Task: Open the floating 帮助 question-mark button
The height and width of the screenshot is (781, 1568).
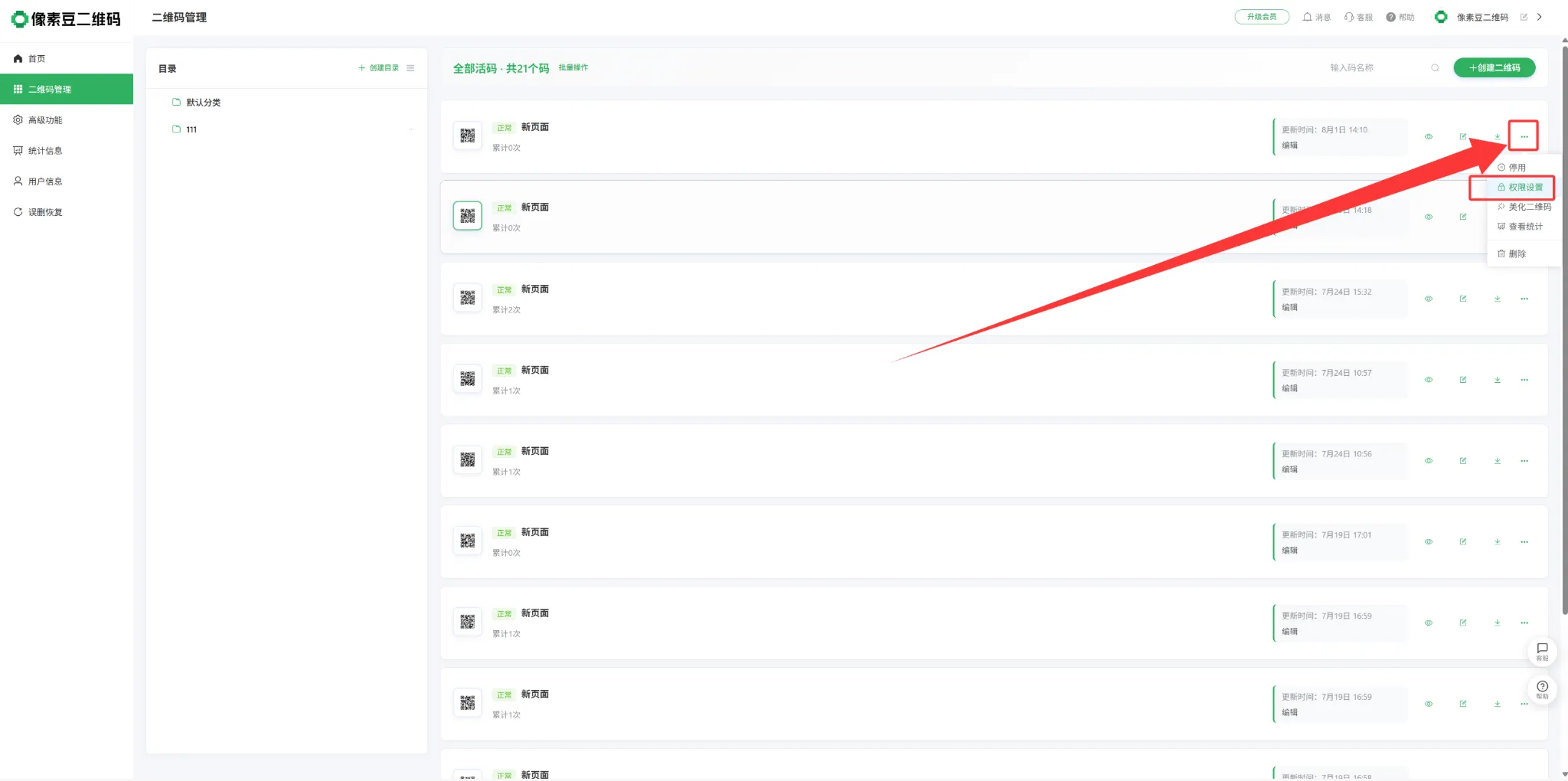Action: pos(1542,690)
